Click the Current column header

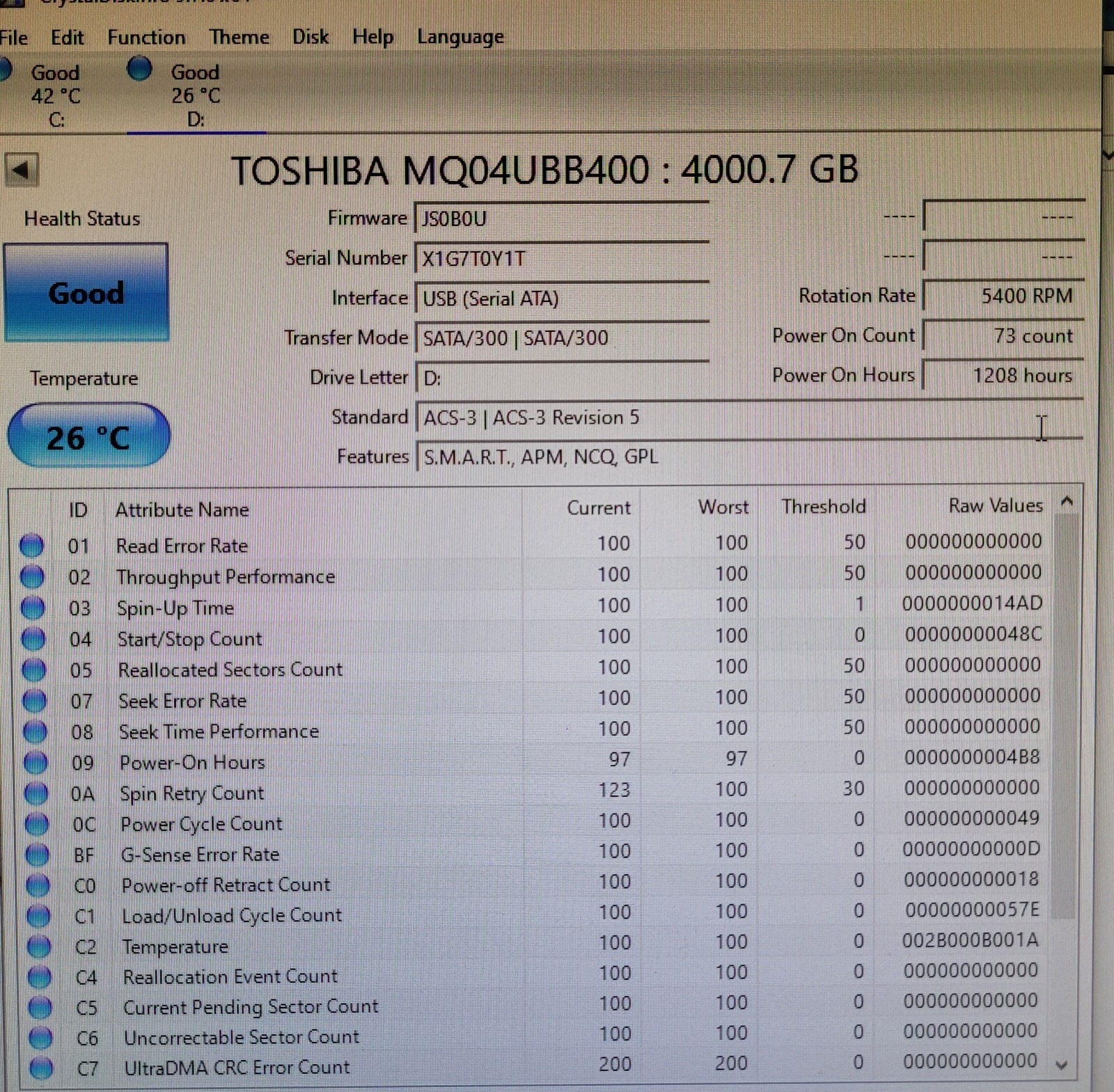tap(599, 507)
